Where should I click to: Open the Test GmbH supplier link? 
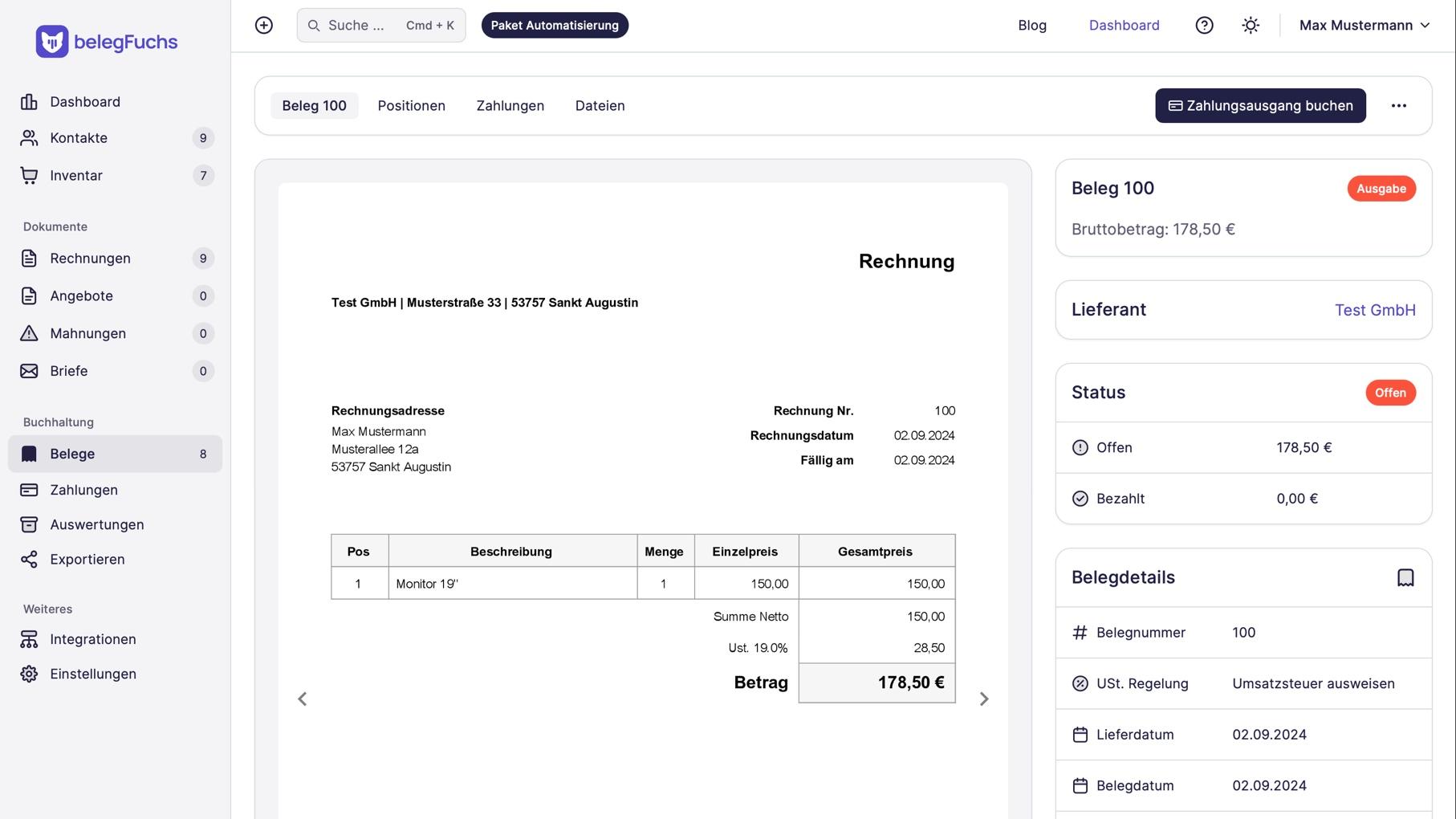[x=1375, y=309]
